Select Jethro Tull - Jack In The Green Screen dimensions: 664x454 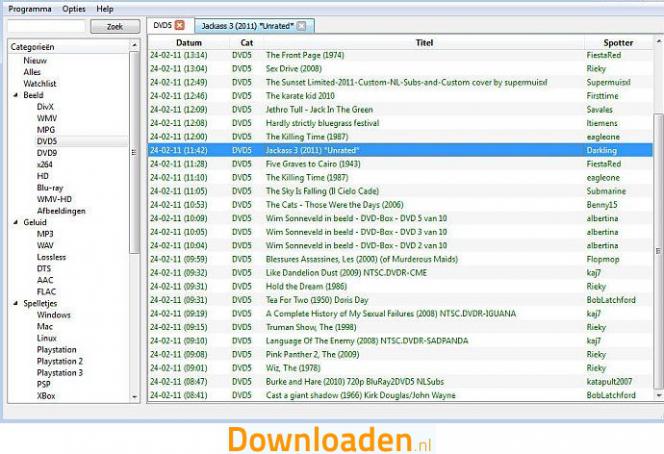tap(400, 109)
